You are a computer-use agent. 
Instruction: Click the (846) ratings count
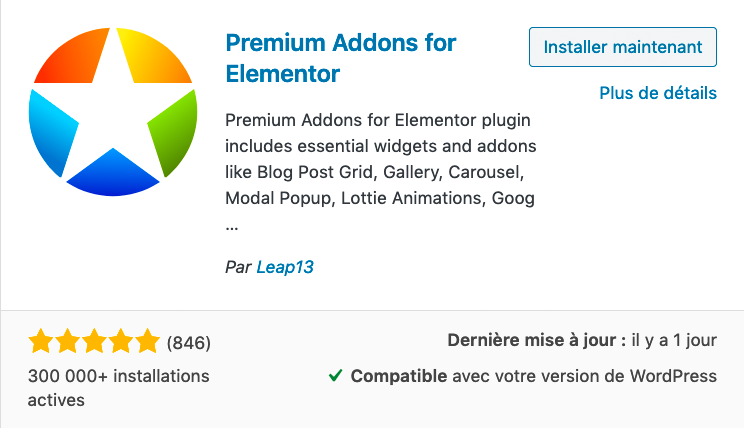tap(189, 343)
